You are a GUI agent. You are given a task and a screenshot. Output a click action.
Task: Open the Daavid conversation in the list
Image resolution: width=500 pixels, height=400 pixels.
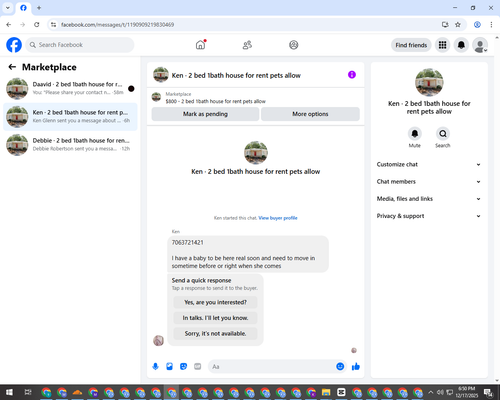pyautogui.click(x=70, y=88)
